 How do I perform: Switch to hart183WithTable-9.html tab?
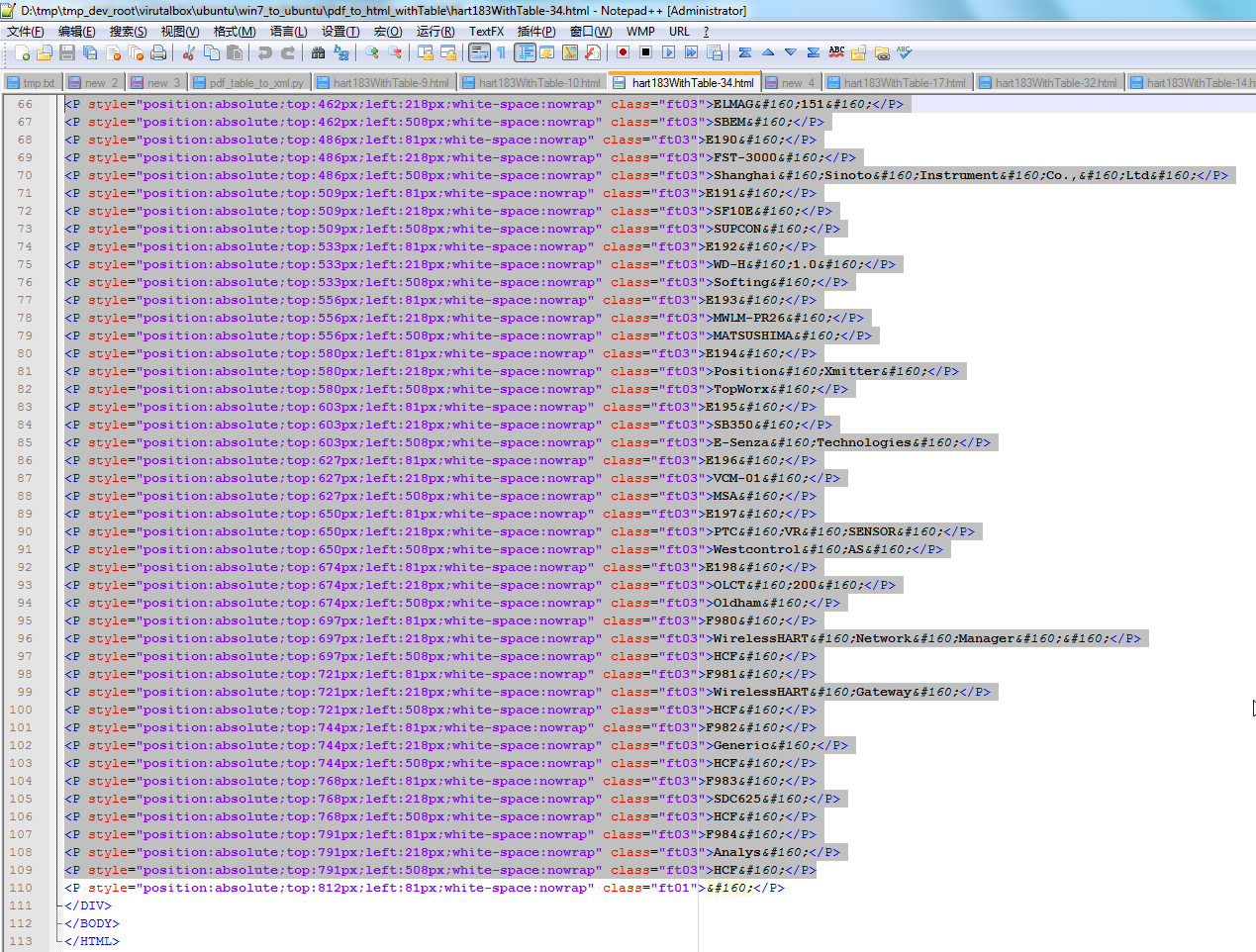(383, 82)
